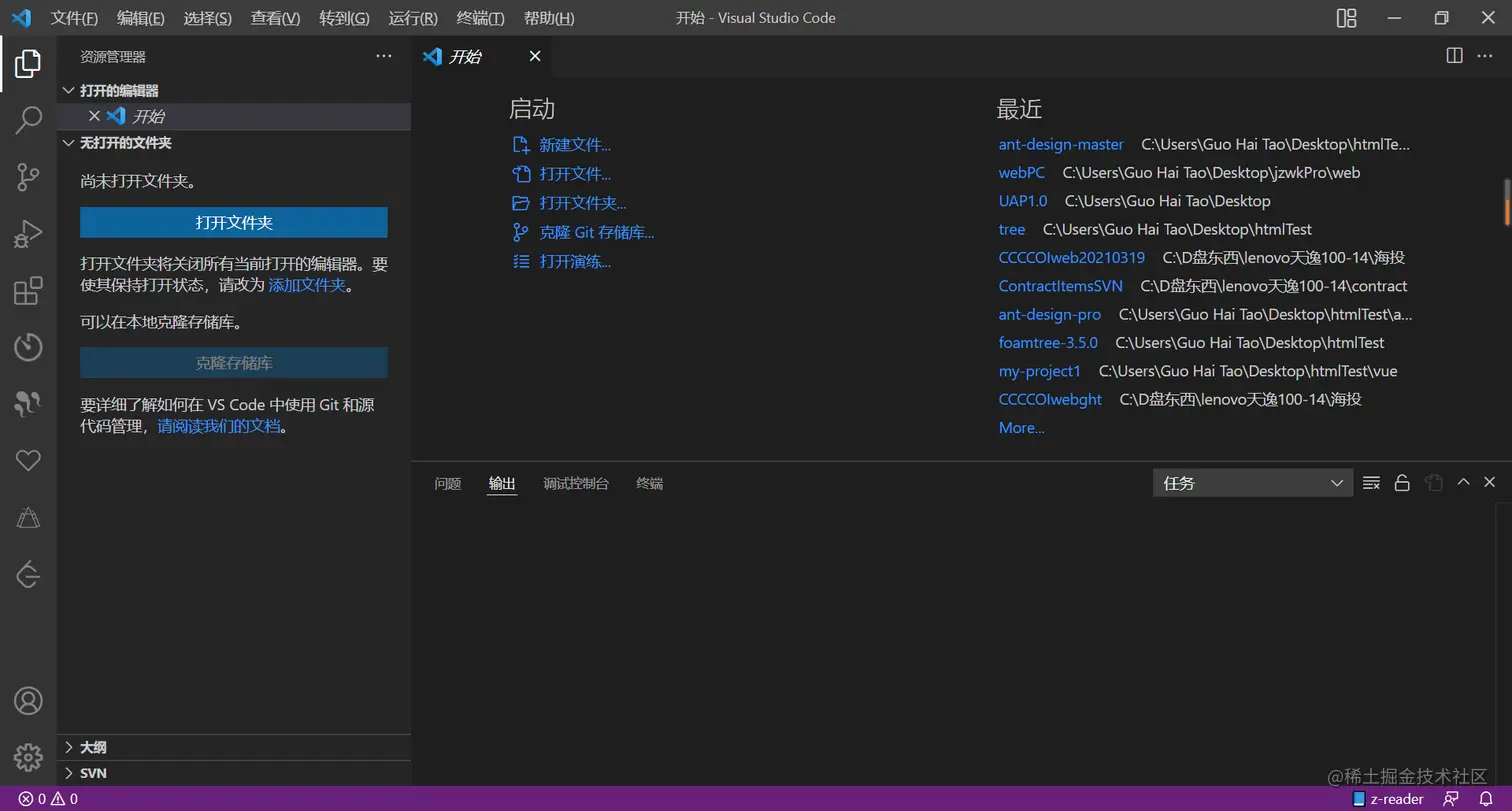Image resolution: width=1512 pixels, height=811 pixels.
Task: Expand the 大纲 section
Action: 69,747
